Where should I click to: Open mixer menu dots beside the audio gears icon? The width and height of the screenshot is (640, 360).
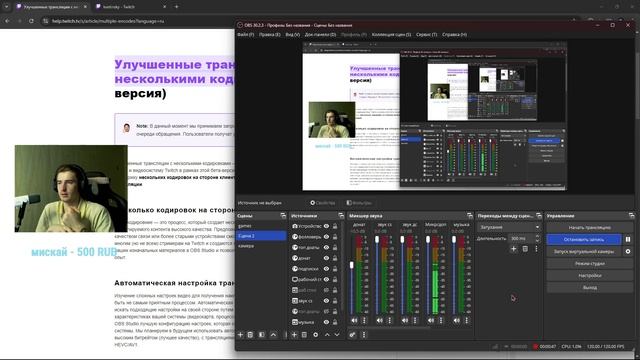coord(364,335)
